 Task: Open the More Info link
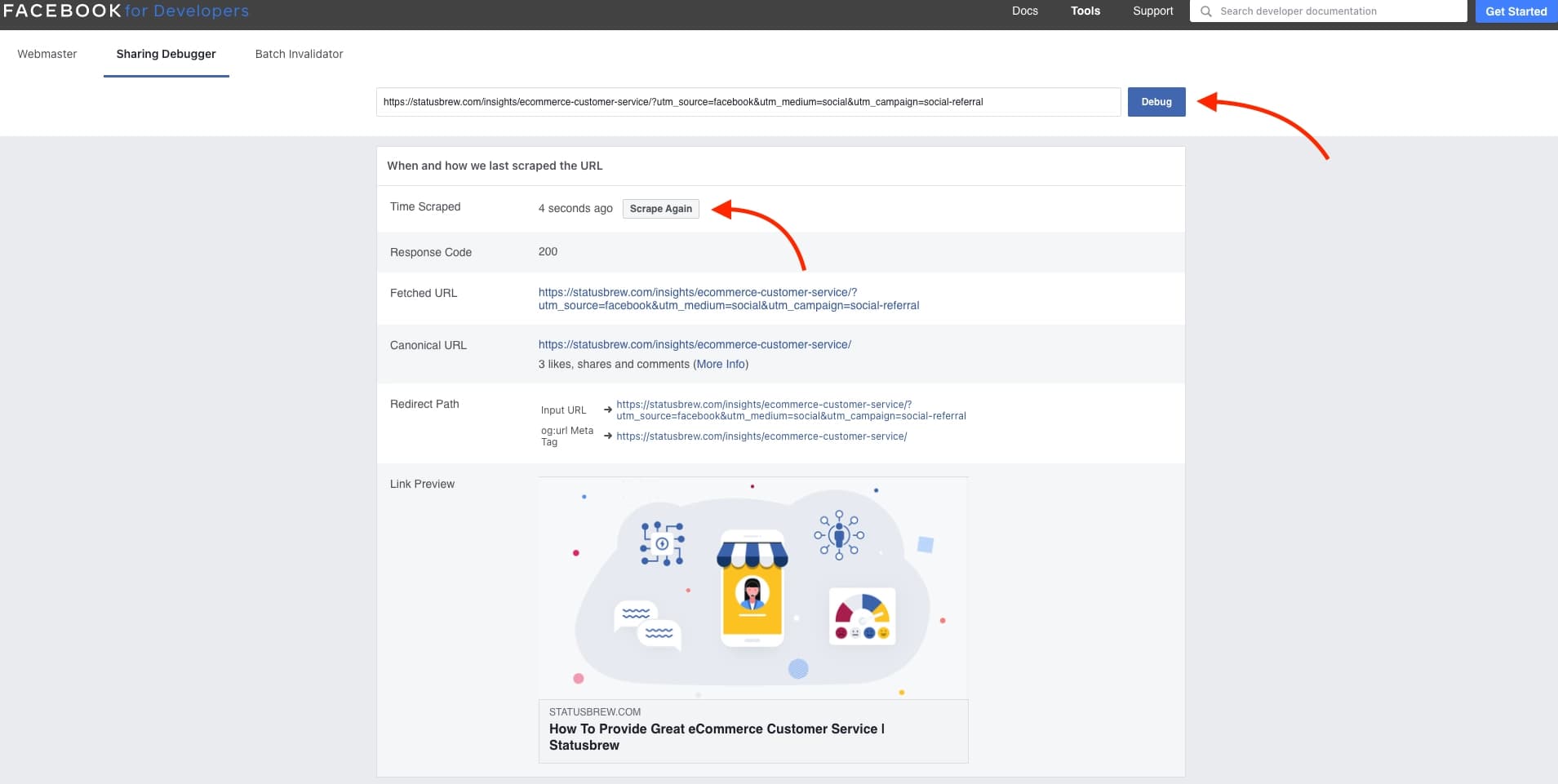click(x=720, y=364)
